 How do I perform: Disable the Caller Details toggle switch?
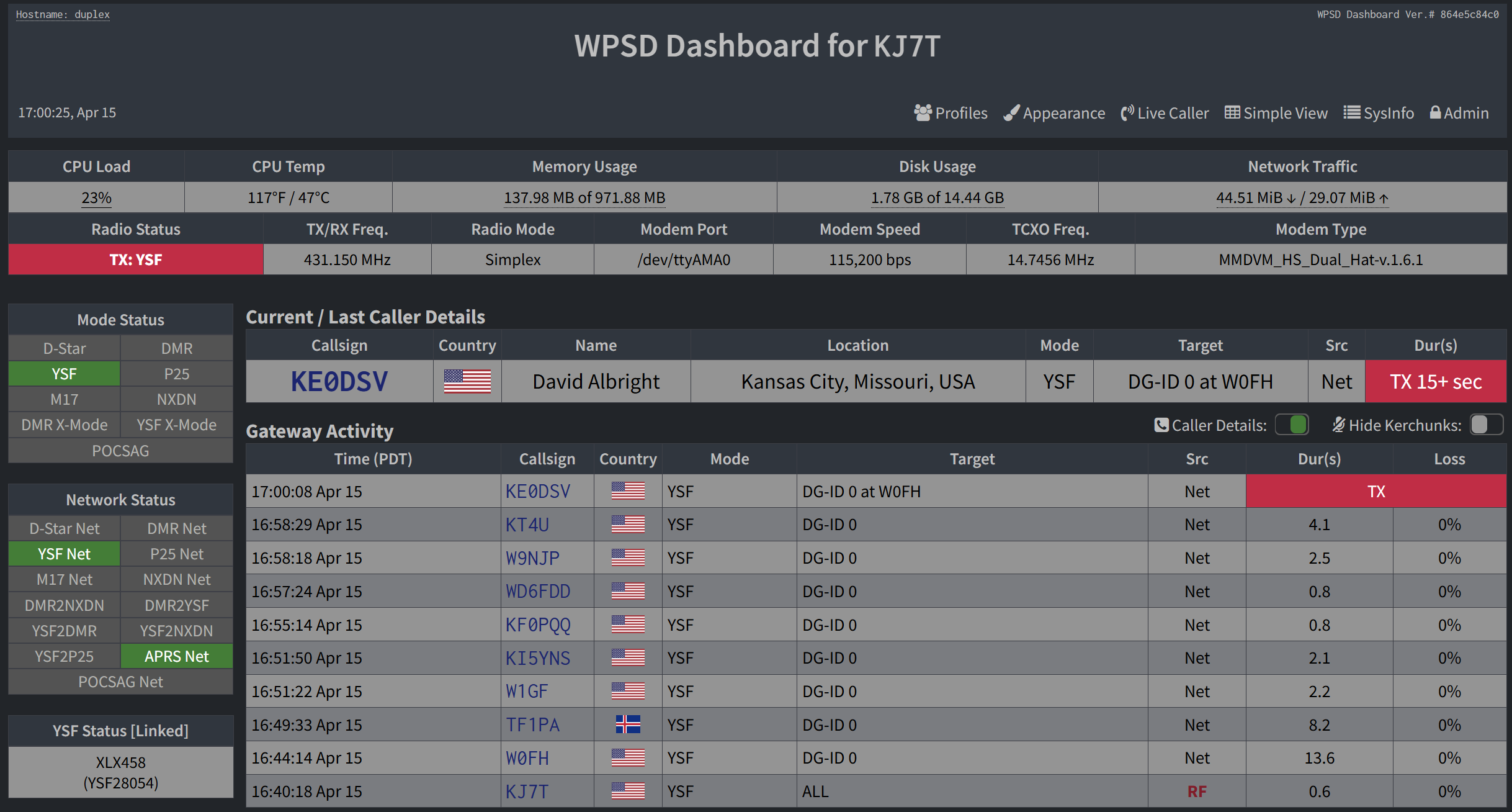pyautogui.click(x=1291, y=425)
